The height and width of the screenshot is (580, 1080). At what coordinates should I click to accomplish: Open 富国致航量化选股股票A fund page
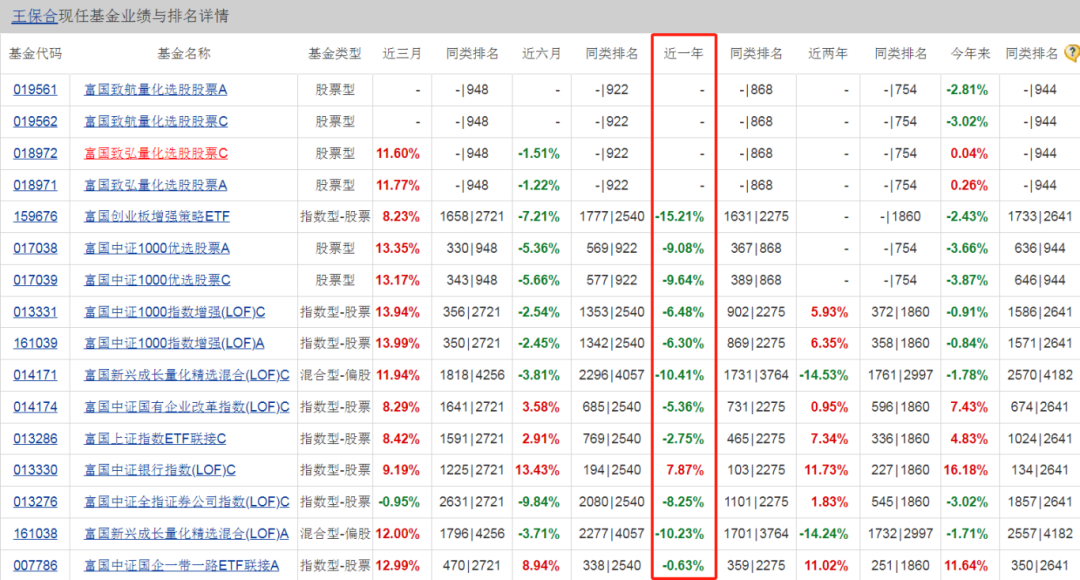156,90
